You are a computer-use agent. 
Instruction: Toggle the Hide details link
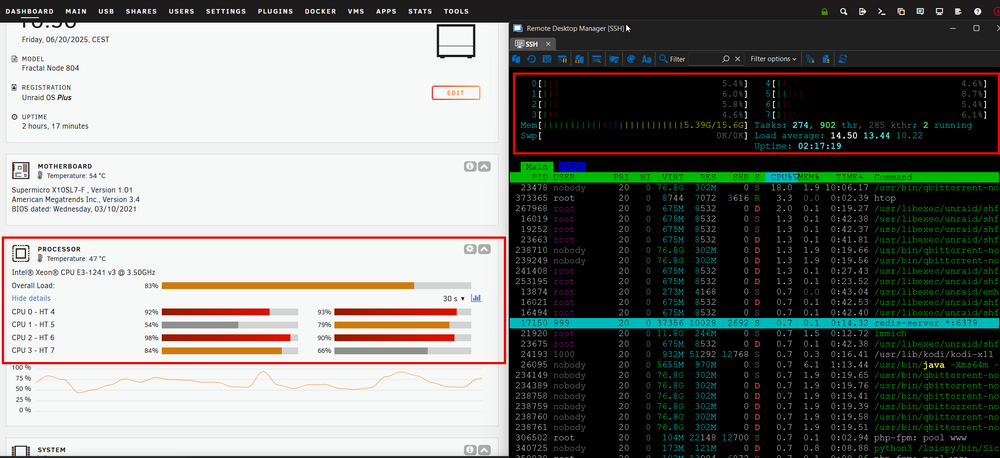pos(31,298)
